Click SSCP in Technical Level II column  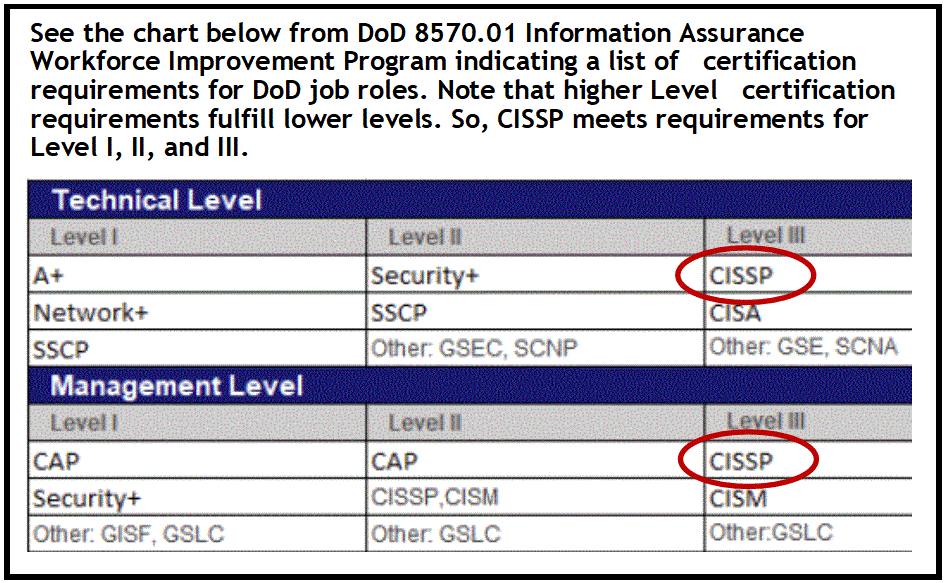[x=535, y=313]
